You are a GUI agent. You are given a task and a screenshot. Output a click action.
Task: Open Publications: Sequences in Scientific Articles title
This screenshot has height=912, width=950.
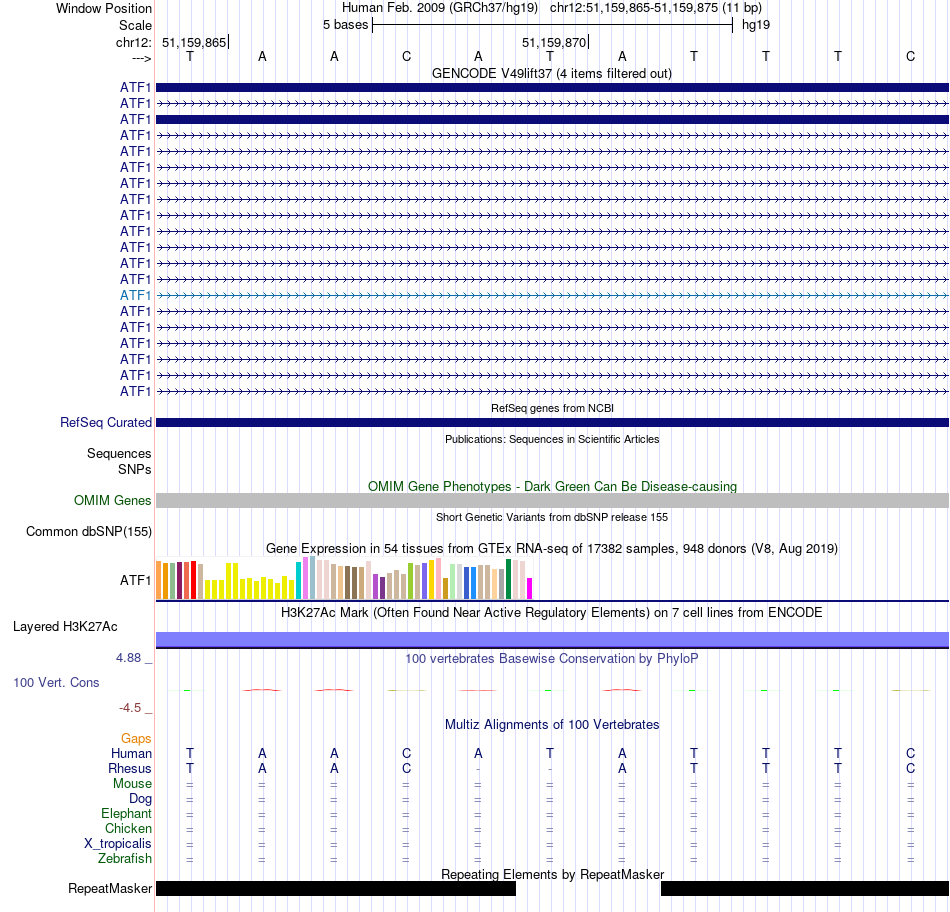552,439
